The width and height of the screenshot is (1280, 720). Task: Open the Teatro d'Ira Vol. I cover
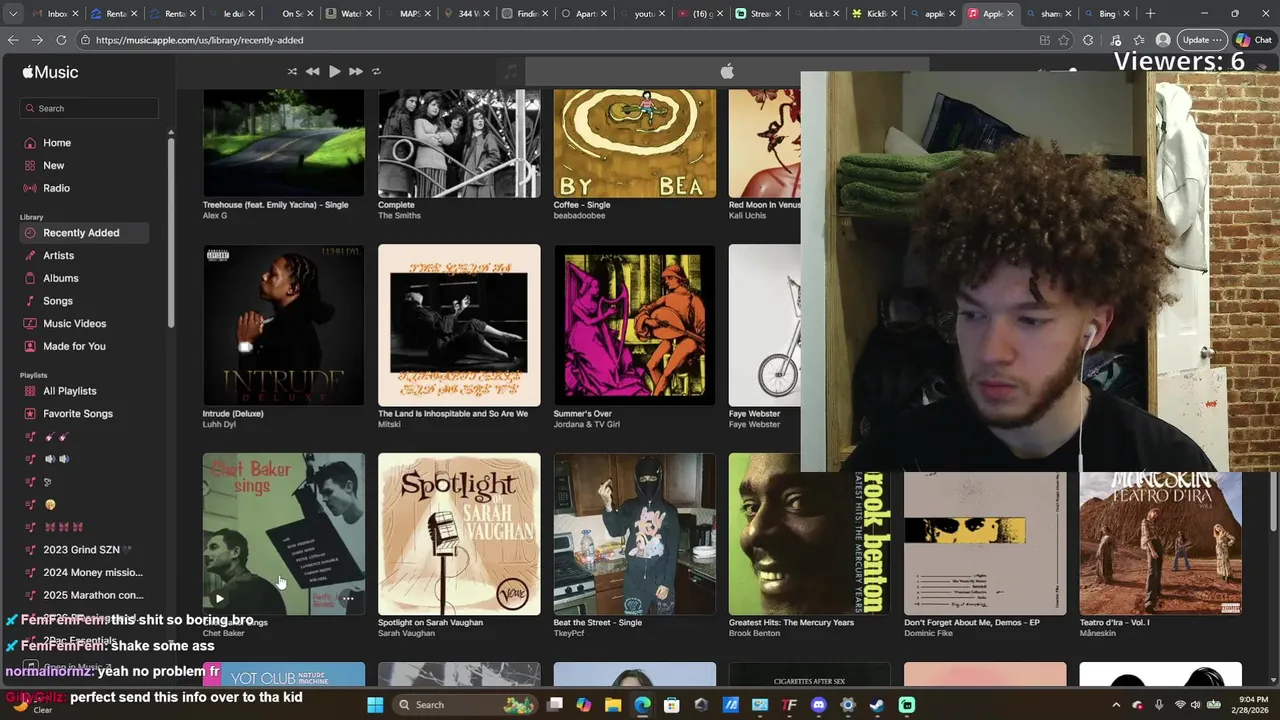(x=1161, y=542)
